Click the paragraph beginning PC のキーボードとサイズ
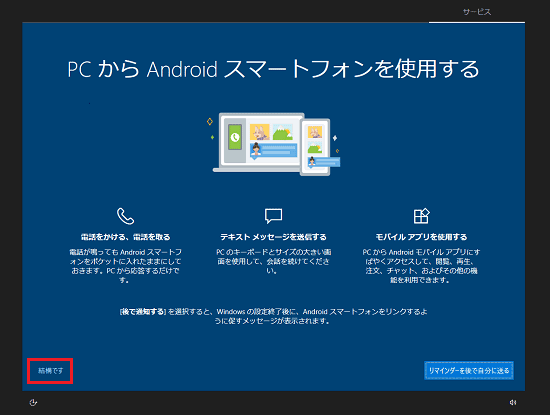This screenshot has width=550, height=415. [x=273, y=261]
